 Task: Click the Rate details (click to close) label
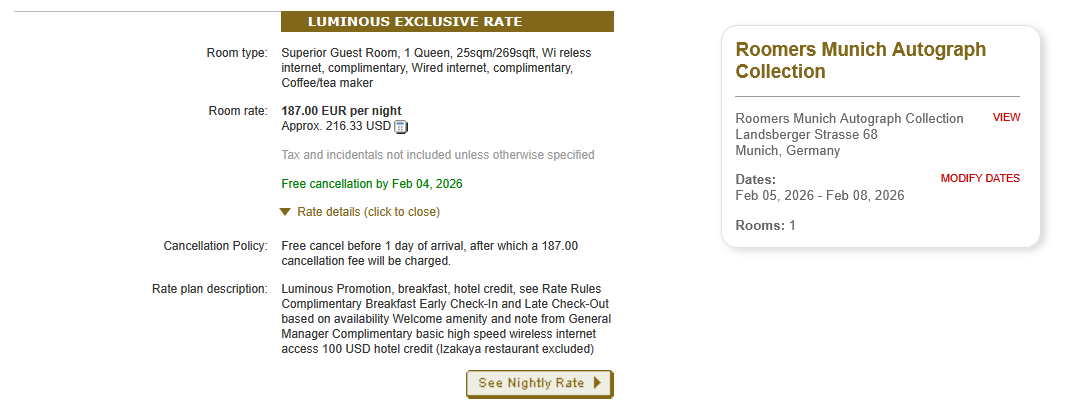tap(368, 212)
